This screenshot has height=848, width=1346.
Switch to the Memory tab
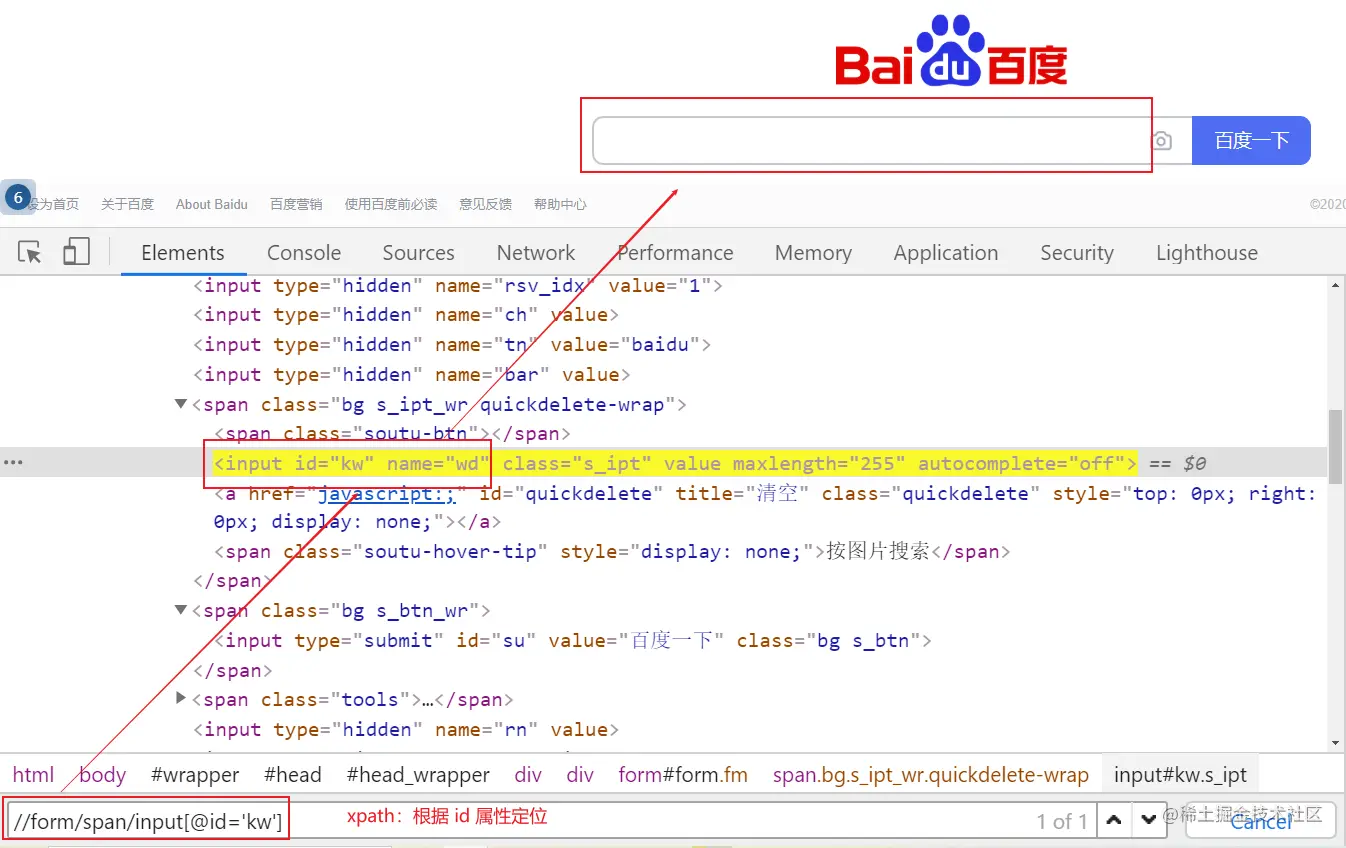click(813, 253)
